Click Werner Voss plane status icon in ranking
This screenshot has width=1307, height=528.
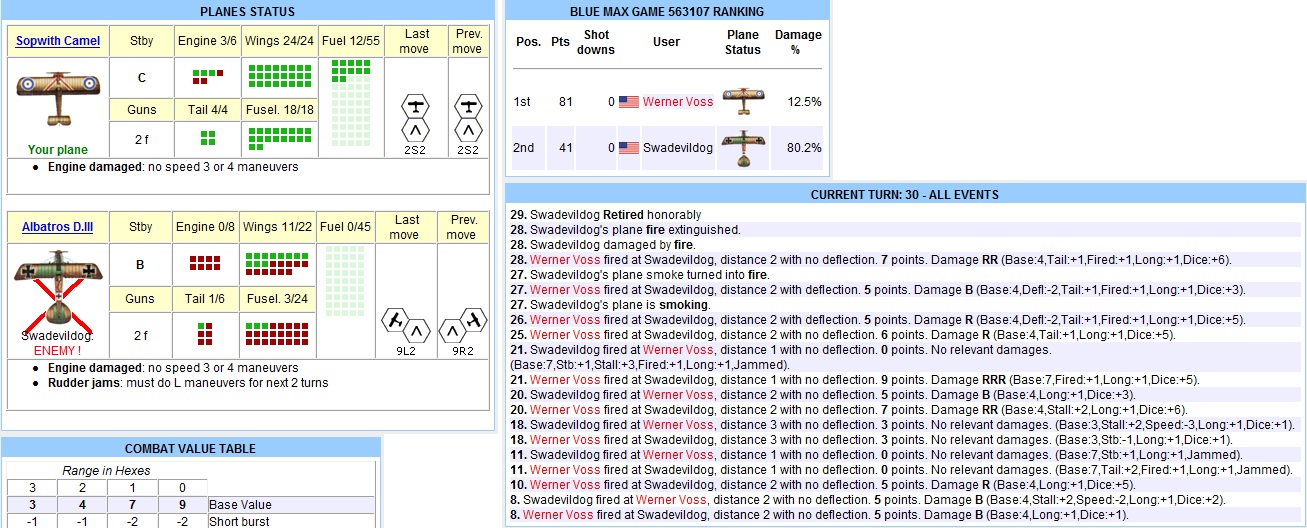(743, 101)
